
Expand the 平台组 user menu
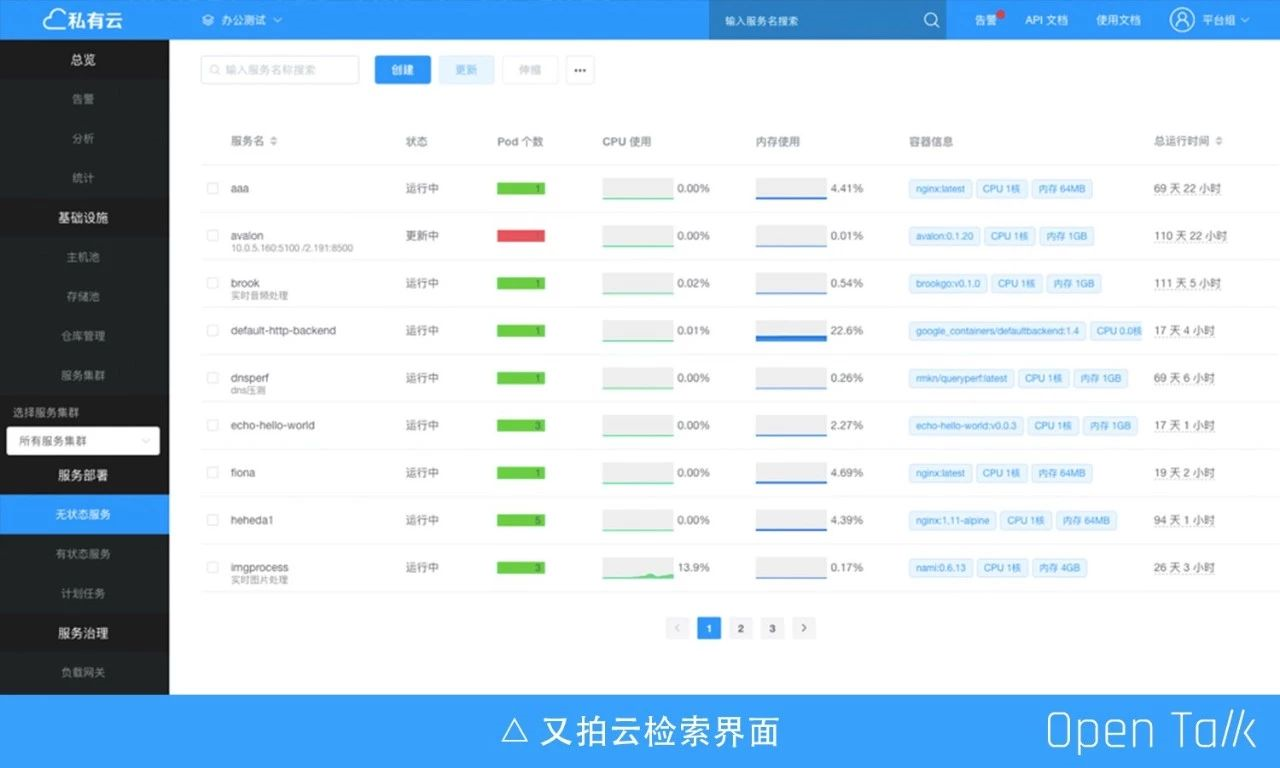pos(1225,20)
